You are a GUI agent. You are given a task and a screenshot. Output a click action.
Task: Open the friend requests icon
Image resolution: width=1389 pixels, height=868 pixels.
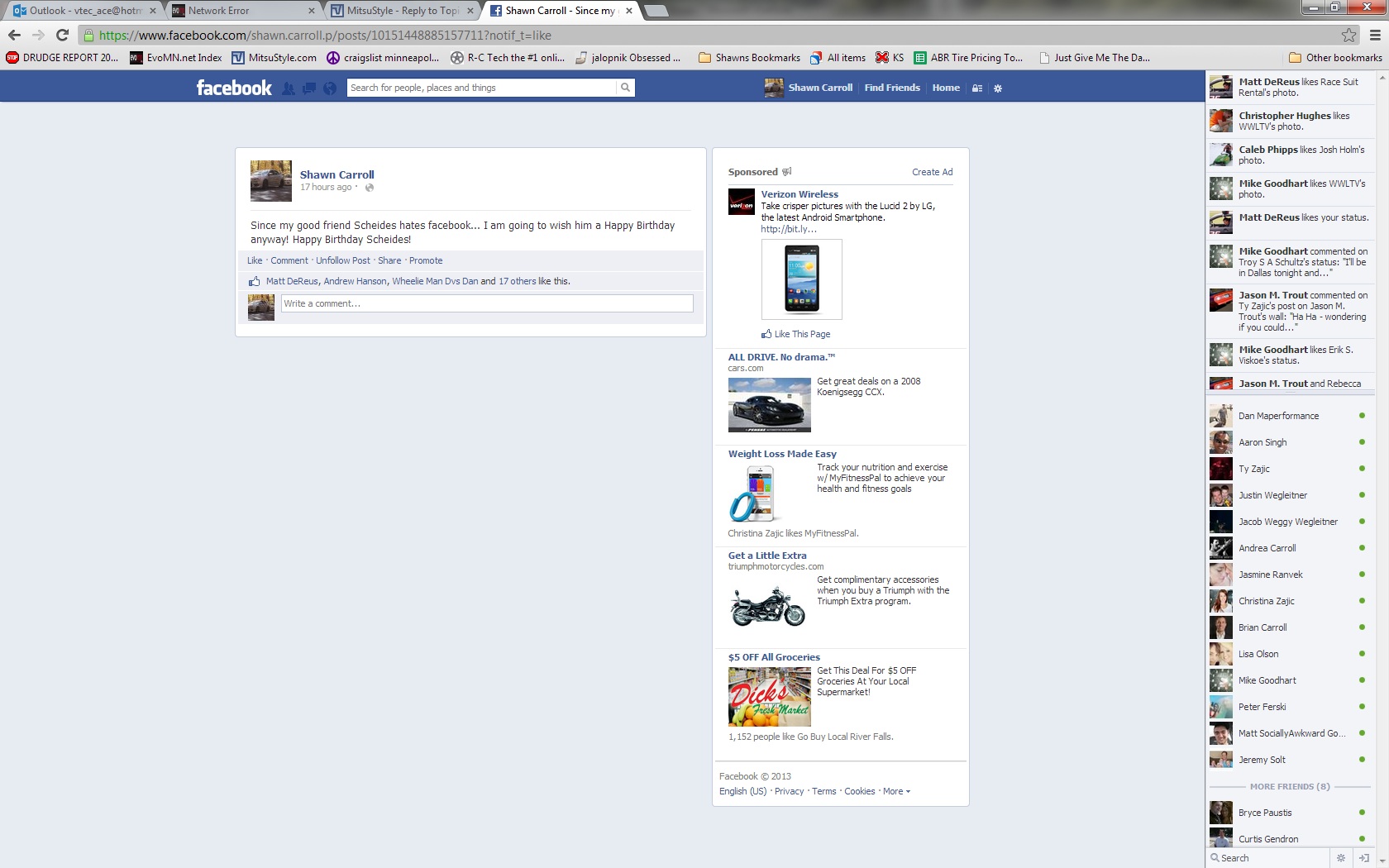click(288, 88)
